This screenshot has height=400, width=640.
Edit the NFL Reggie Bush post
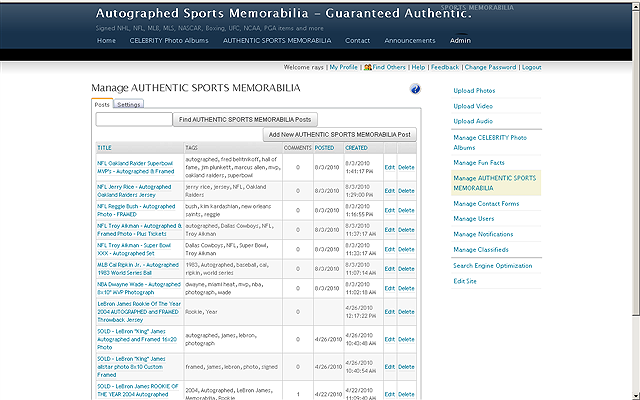click(x=390, y=210)
